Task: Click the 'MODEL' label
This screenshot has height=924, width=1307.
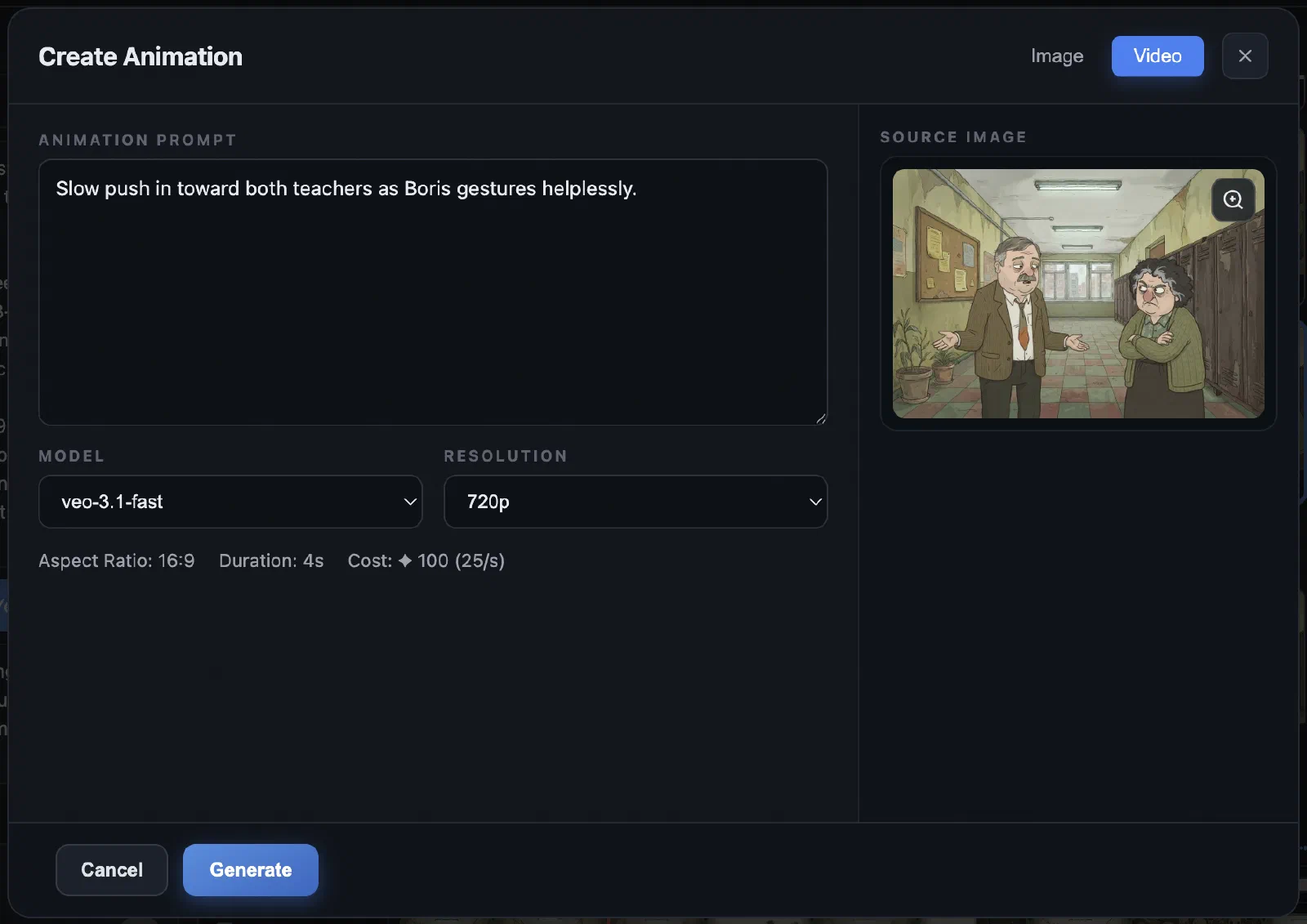Action: click(72, 456)
